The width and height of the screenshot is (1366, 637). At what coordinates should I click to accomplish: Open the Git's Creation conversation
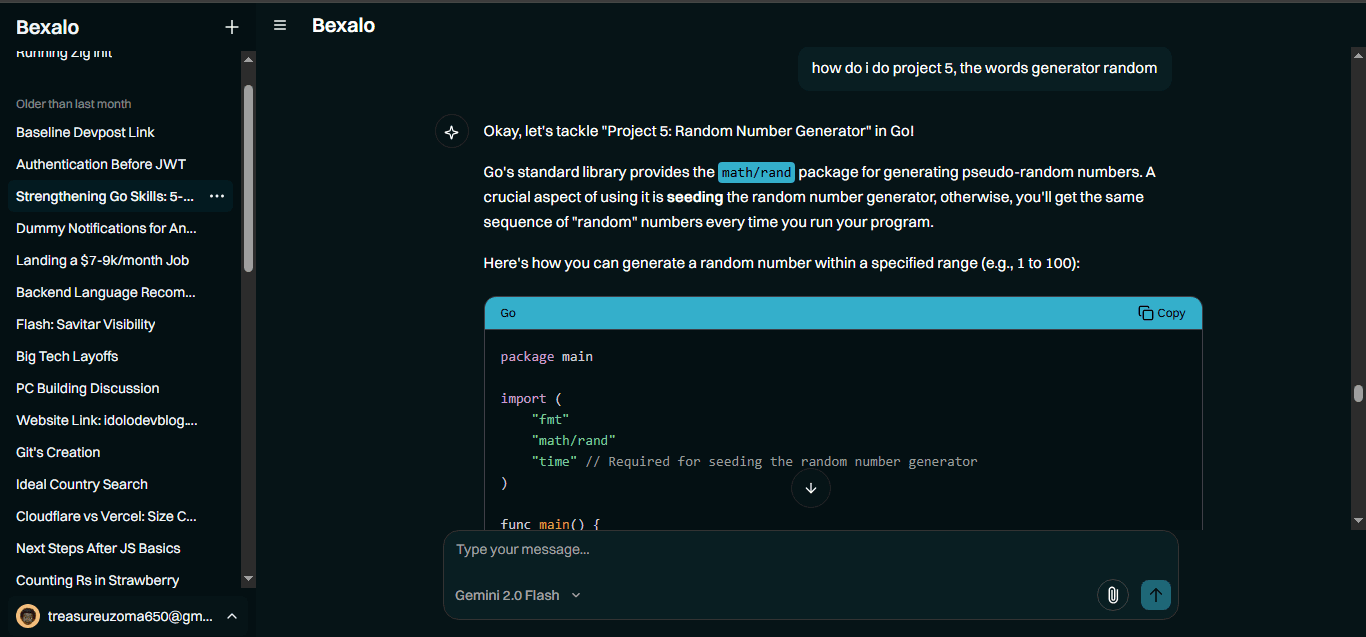coord(58,452)
